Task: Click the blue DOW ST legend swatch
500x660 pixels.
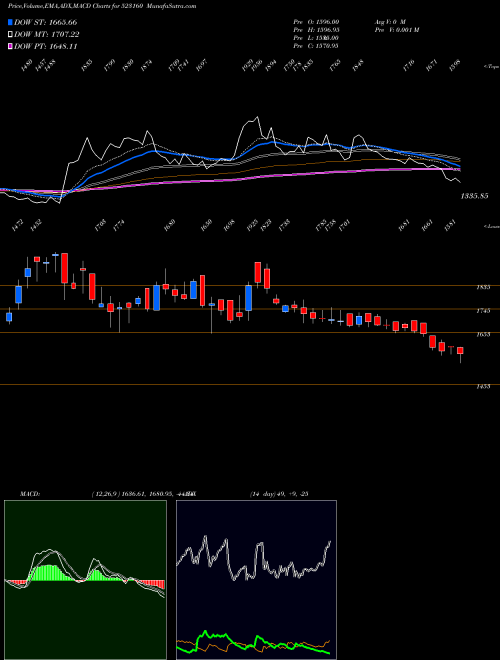Action: pos(11,22)
